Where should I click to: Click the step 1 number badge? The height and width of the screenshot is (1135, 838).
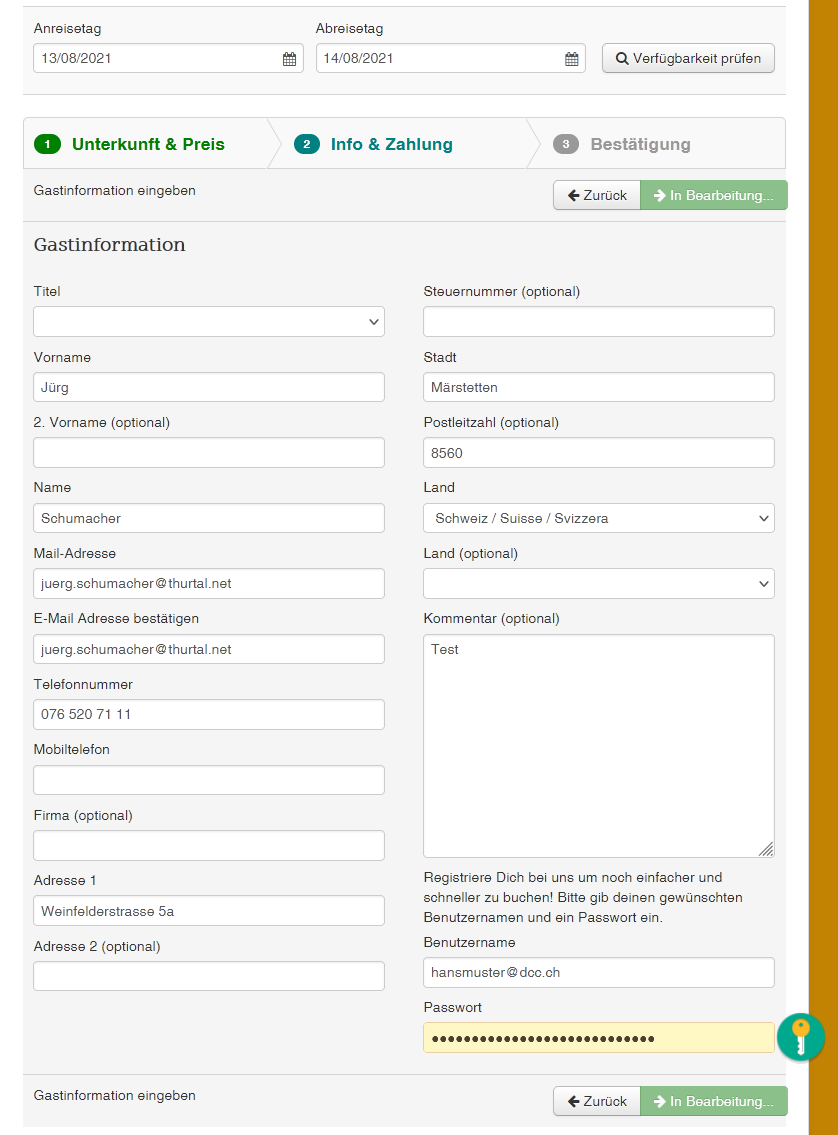(47, 144)
